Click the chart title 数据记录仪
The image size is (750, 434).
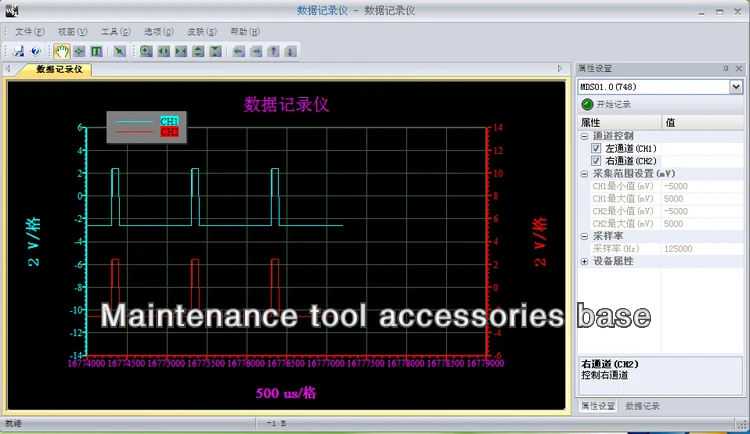point(286,104)
